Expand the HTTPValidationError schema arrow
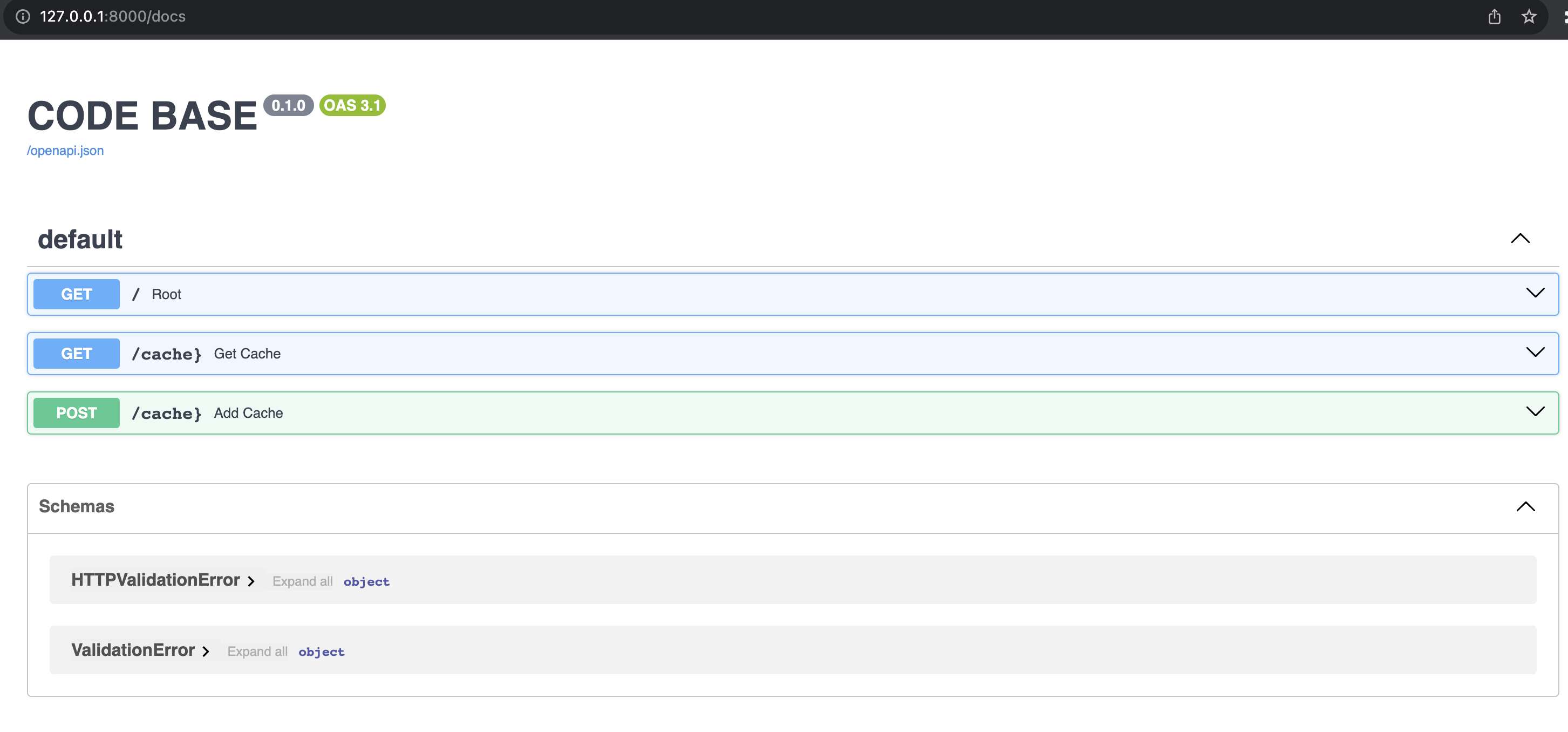Screen dimensions: 1568x732 pyautogui.click(x=251, y=581)
